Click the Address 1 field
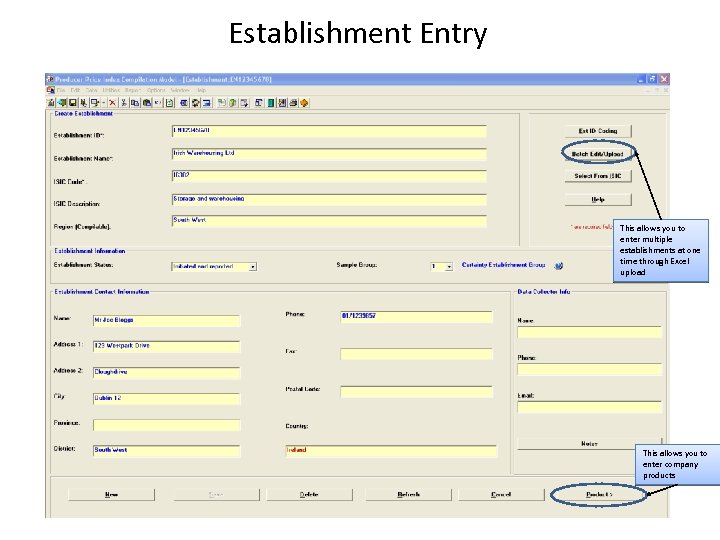Screen dimensions: 720x540 166,346
